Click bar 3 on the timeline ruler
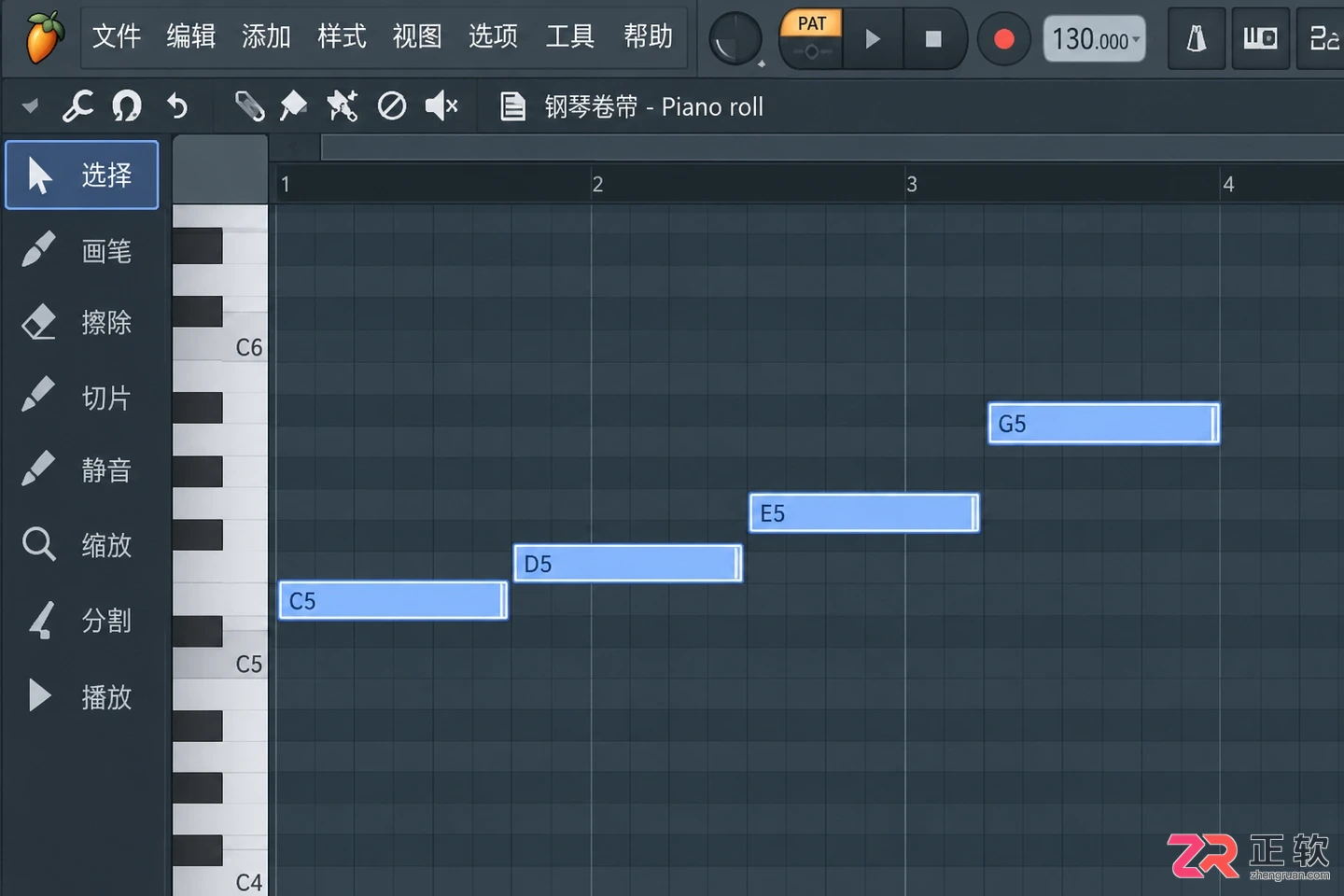 [912, 184]
